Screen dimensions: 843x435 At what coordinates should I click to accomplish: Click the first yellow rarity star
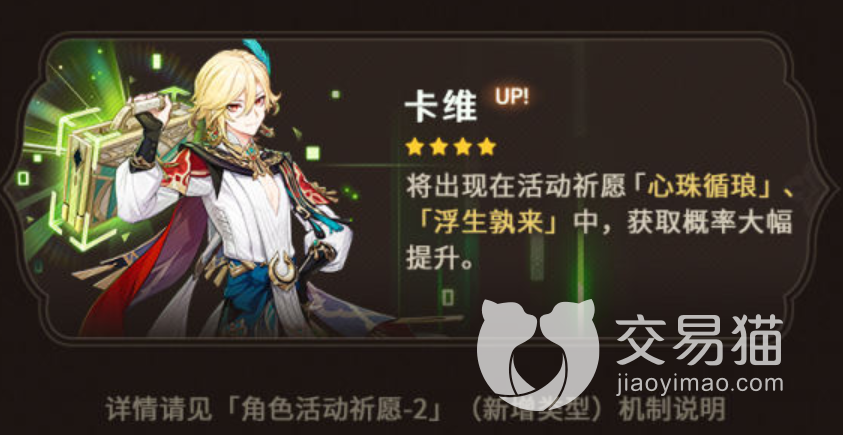coord(414,147)
